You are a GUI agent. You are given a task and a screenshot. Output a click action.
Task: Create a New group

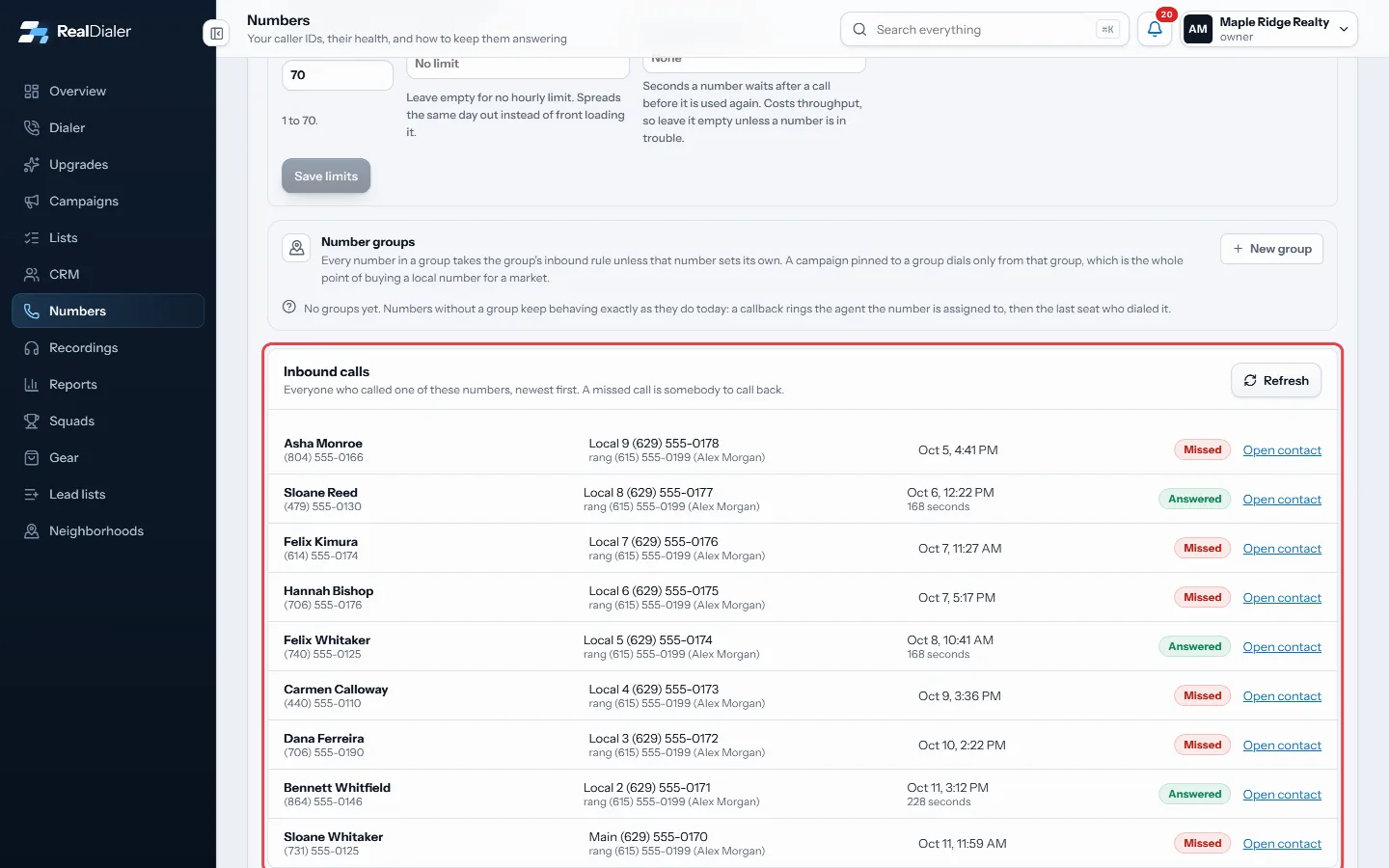tap(1271, 249)
